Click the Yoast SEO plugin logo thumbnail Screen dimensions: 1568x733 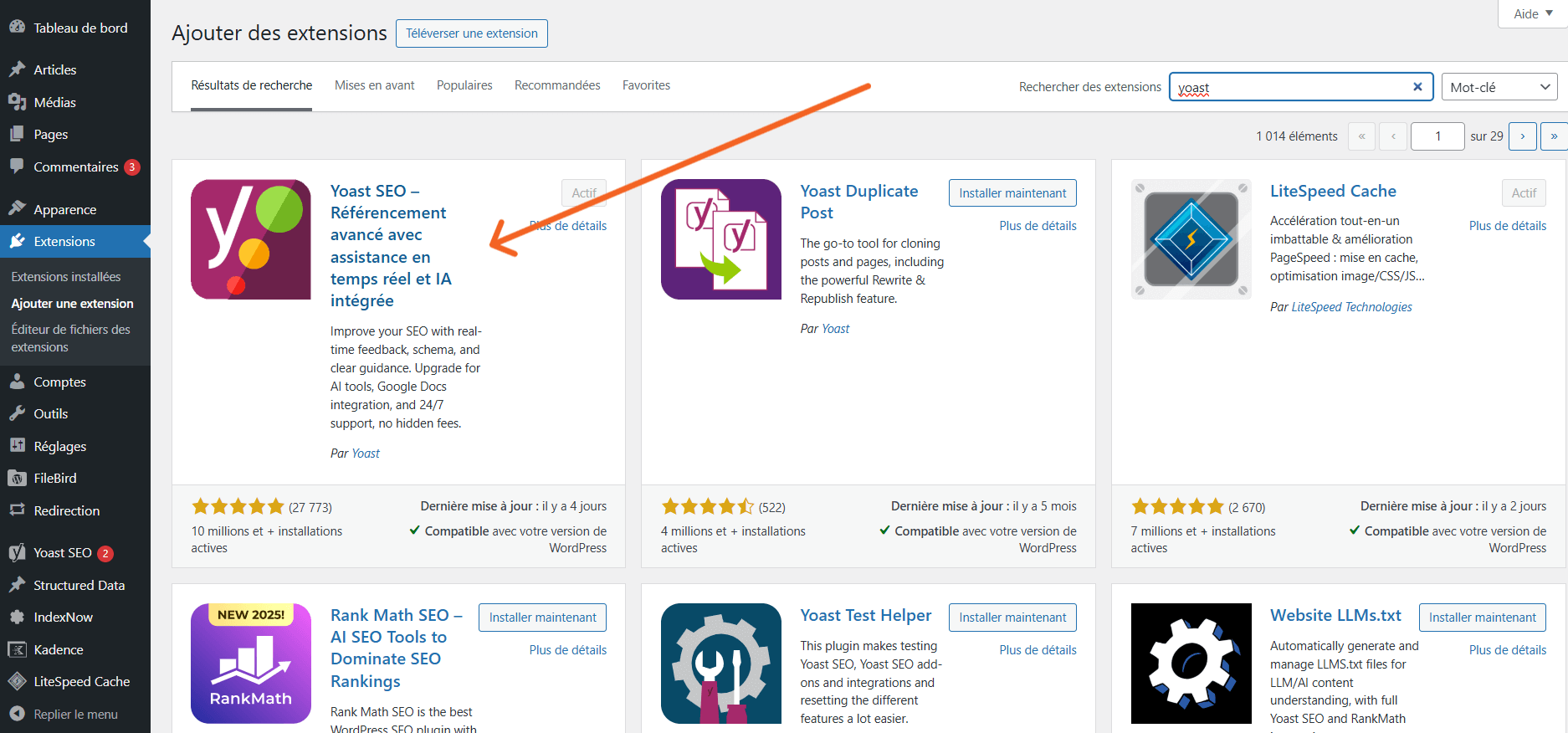coord(250,239)
